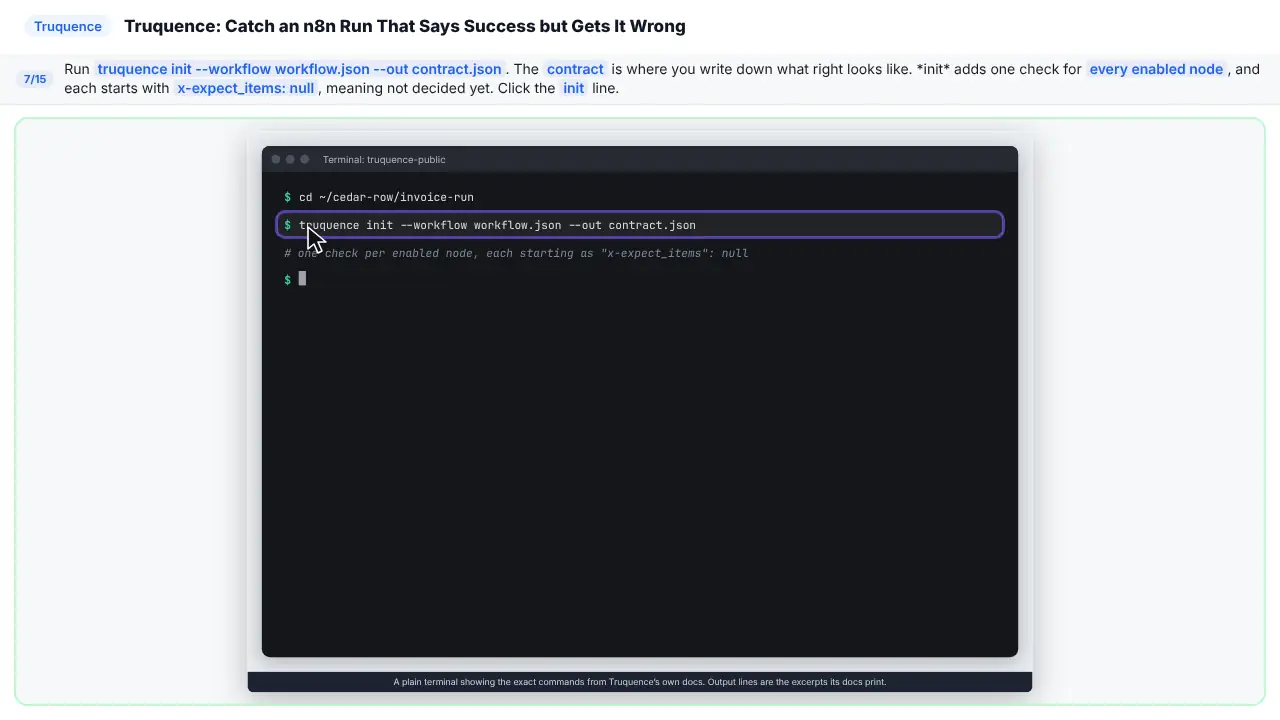Click the 'x-expect_items: null' highlighted code
Screen dimensions: 1280x720
click(x=246, y=88)
